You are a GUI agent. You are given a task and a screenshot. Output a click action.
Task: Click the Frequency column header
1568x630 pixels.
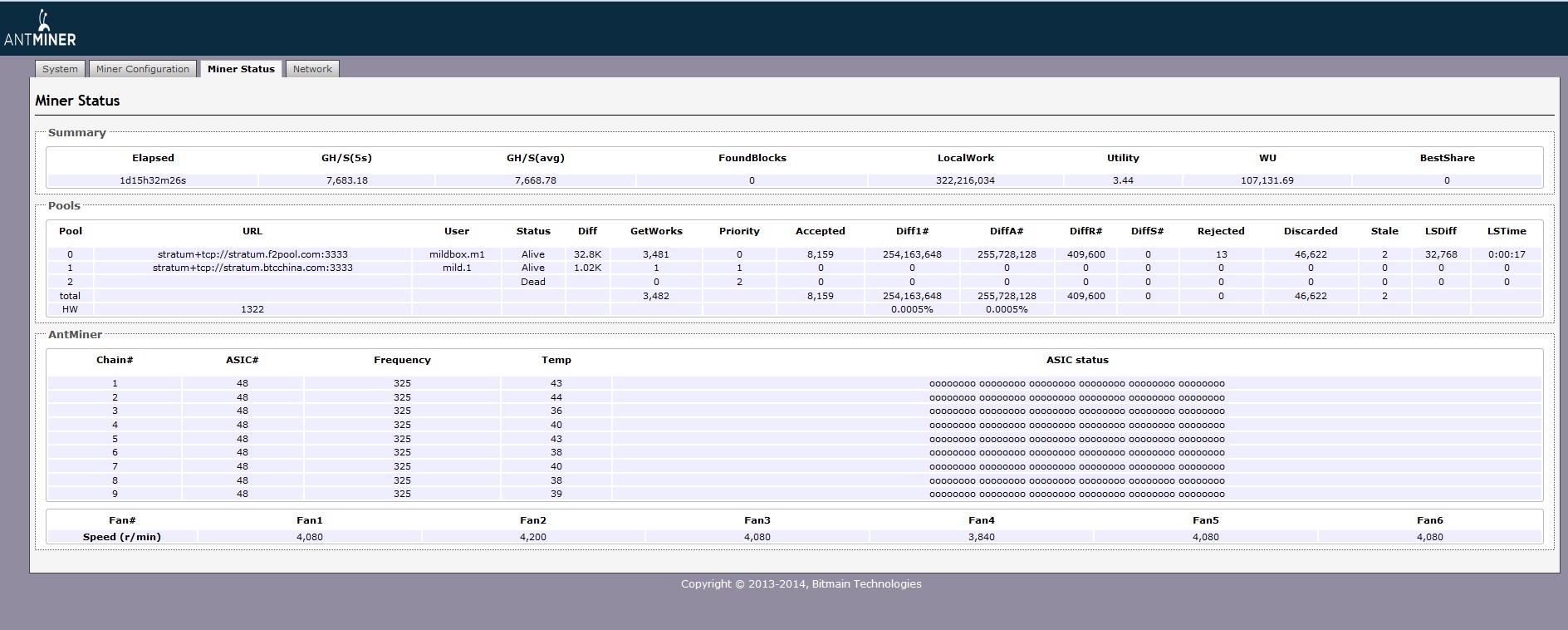coord(402,360)
